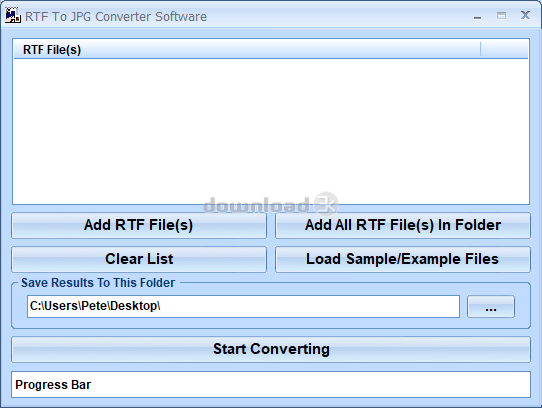The width and height of the screenshot is (542, 408).
Task: Click the download3k watermark logo
Action: (271, 205)
